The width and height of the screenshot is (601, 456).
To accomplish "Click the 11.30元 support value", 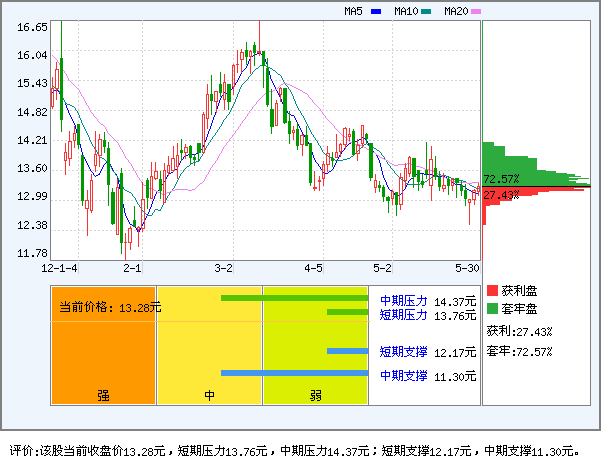I will [x=455, y=377].
